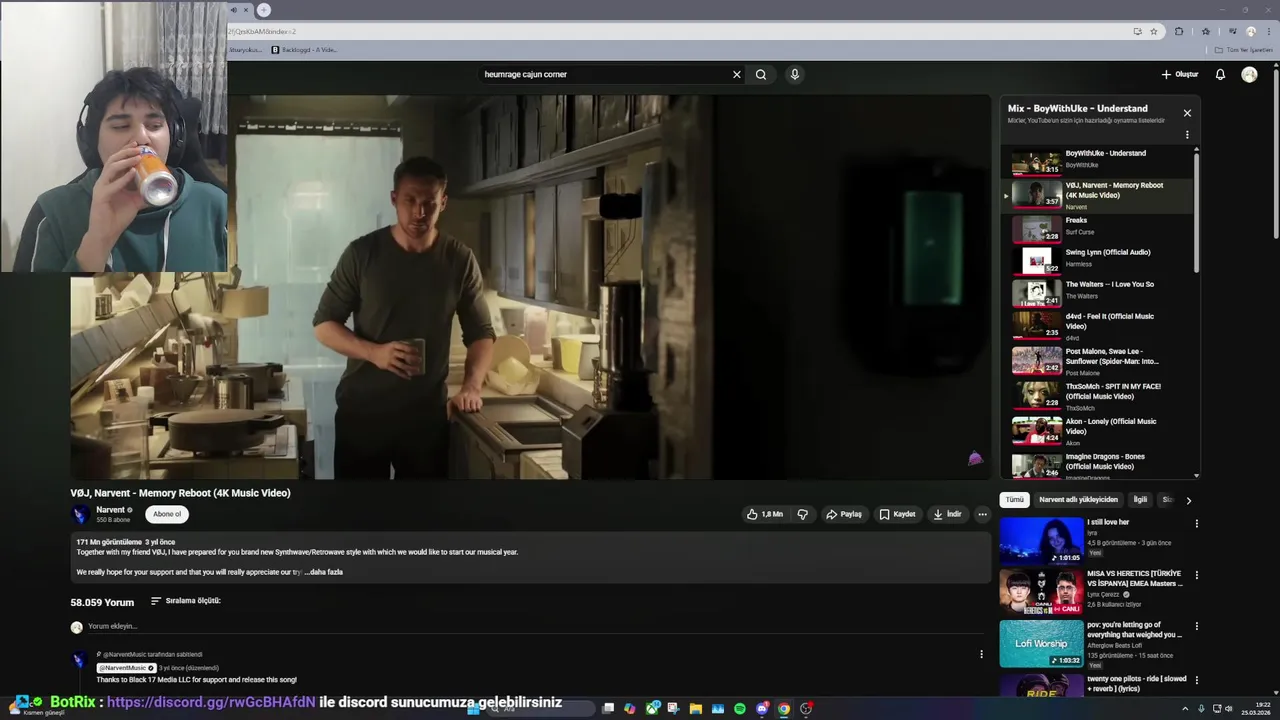This screenshot has height=720, width=1280.
Task: Close the Mix playlist panel
Action: (1187, 113)
